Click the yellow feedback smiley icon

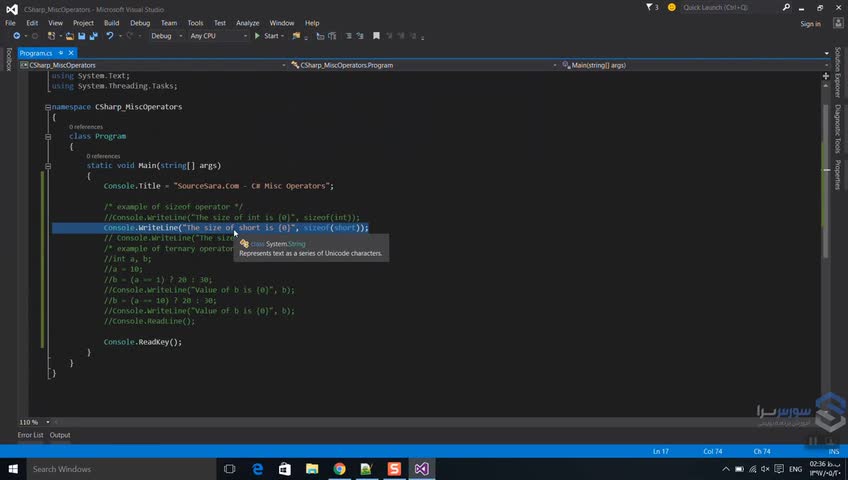click(x=672, y=7)
